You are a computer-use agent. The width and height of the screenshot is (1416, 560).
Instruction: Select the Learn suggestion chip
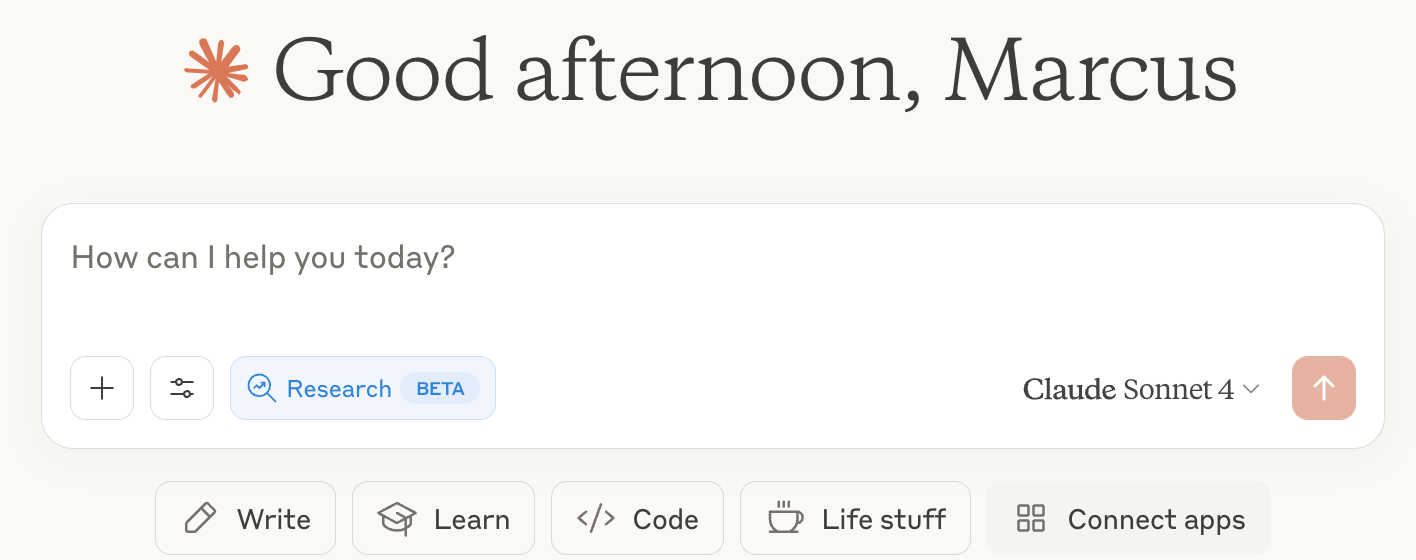coord(443,519)
